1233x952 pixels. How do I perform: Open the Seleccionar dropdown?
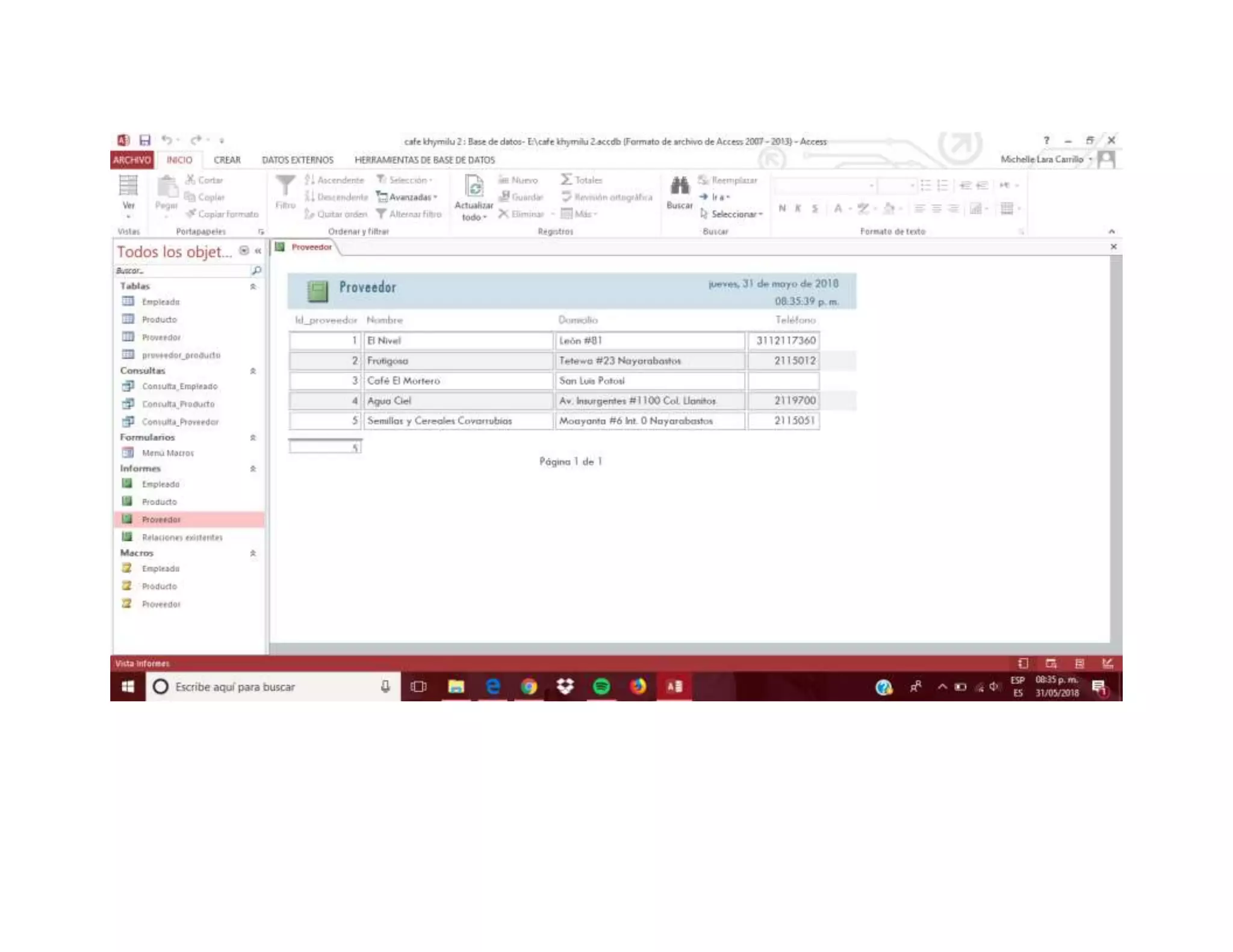pyautogui.click(x=731, y=214)
